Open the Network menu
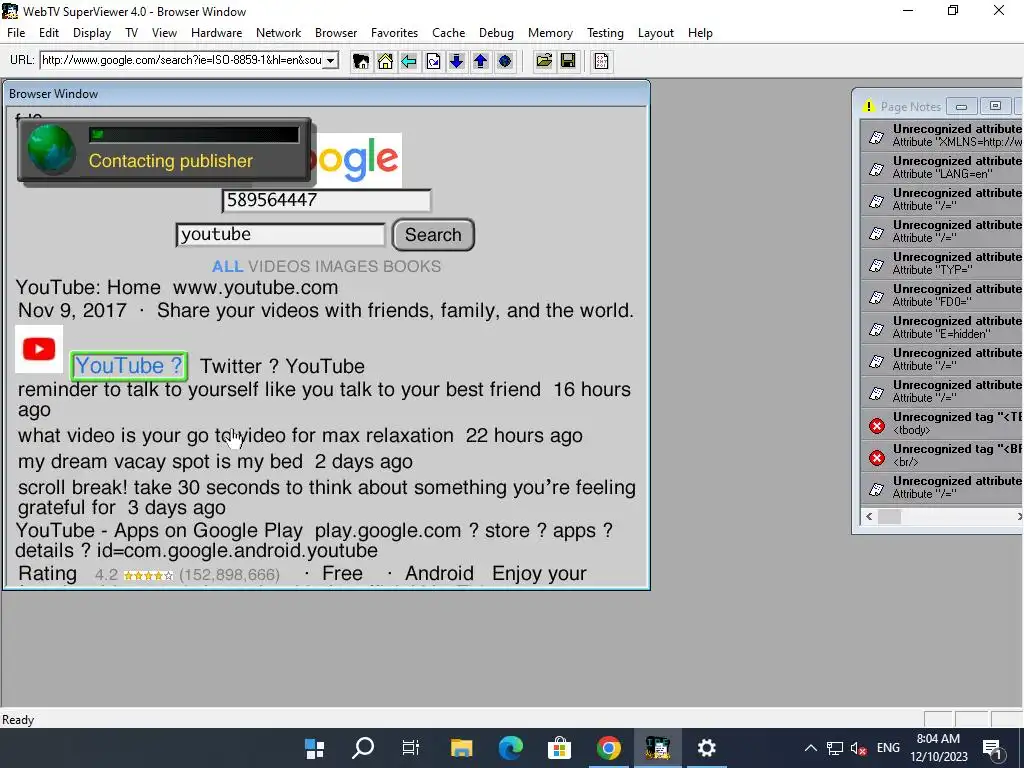Image resolution: width=1024 pixels, height=768 pixels. coord(279,33)
